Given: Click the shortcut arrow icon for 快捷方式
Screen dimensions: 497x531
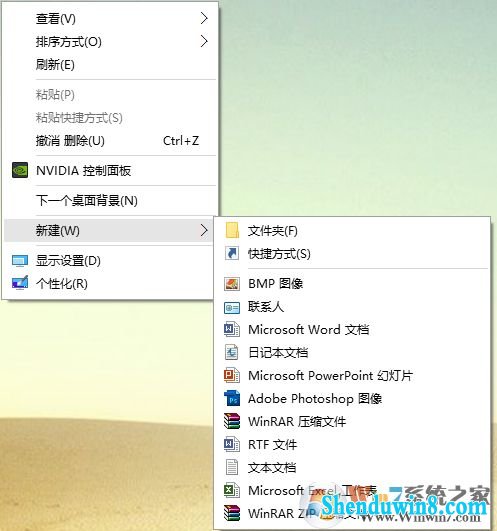Looking at the screenshot, I should pos(232,253).
